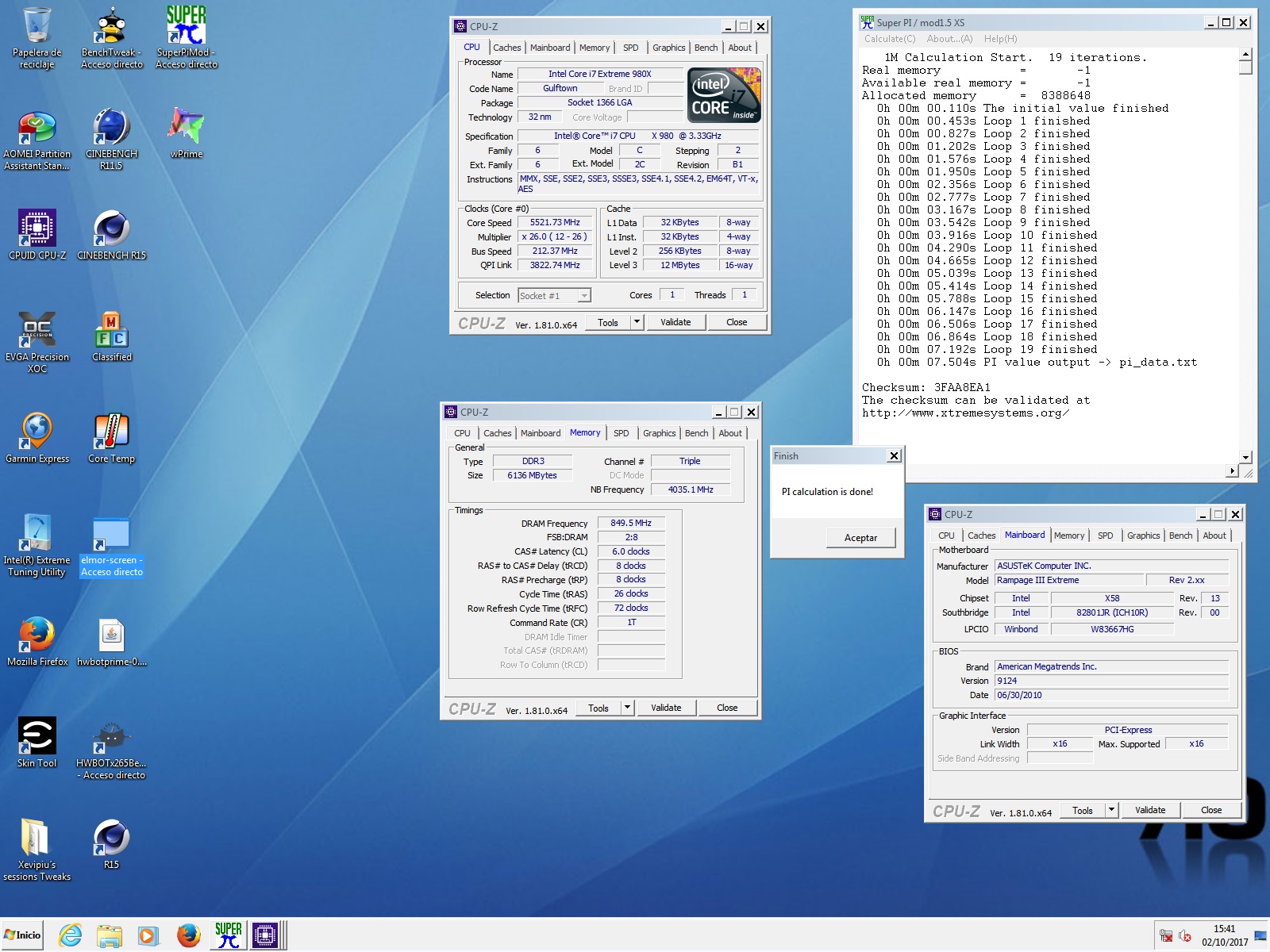Screen dimensions: 1270x952
Task: Open BenchTweak shortcut icon
Action: [x=111, y=37]
